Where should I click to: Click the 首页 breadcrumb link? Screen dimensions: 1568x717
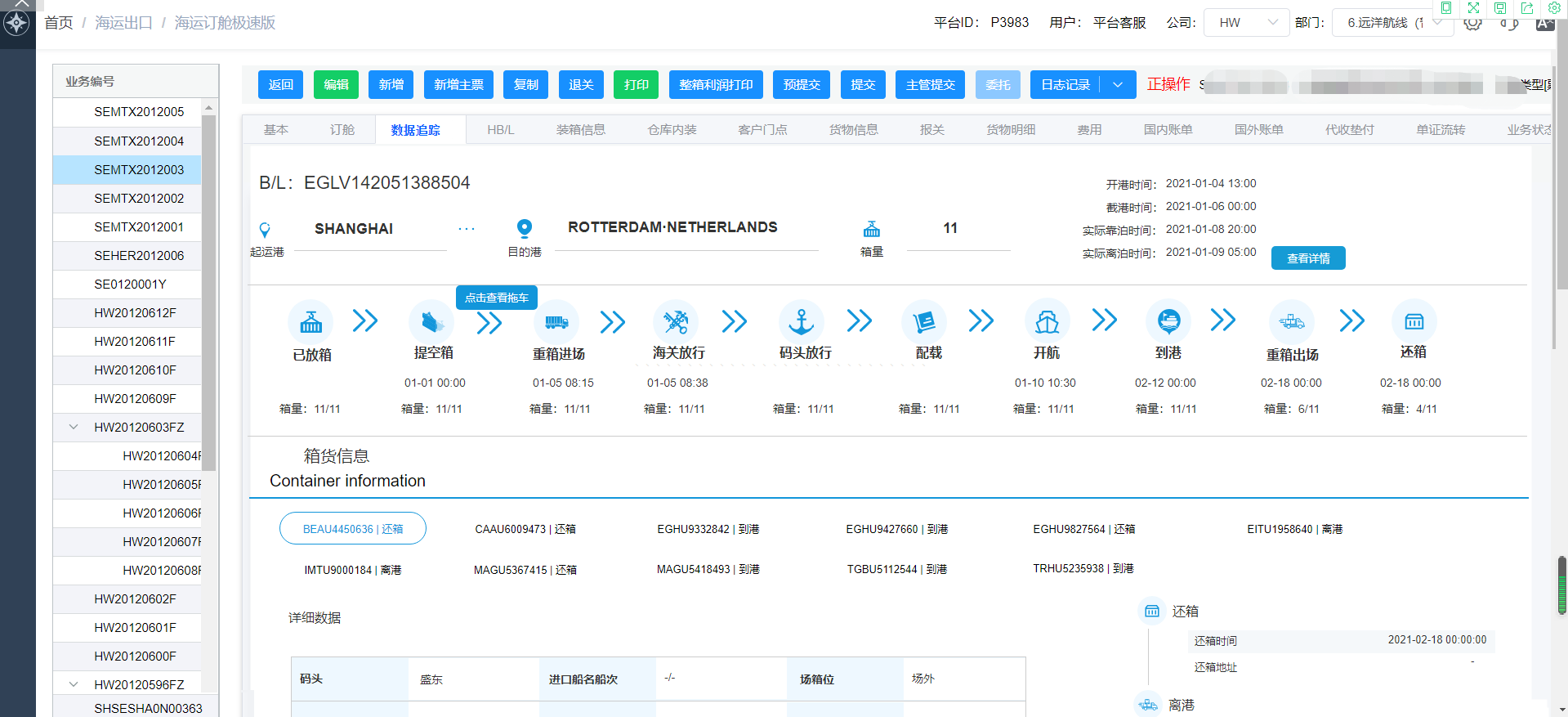[58, 23]
